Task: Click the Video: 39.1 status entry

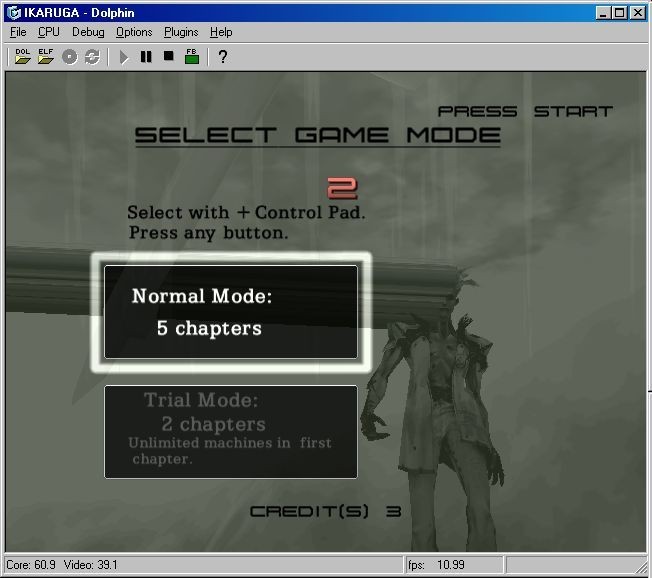Action: [x=90, y=565]
